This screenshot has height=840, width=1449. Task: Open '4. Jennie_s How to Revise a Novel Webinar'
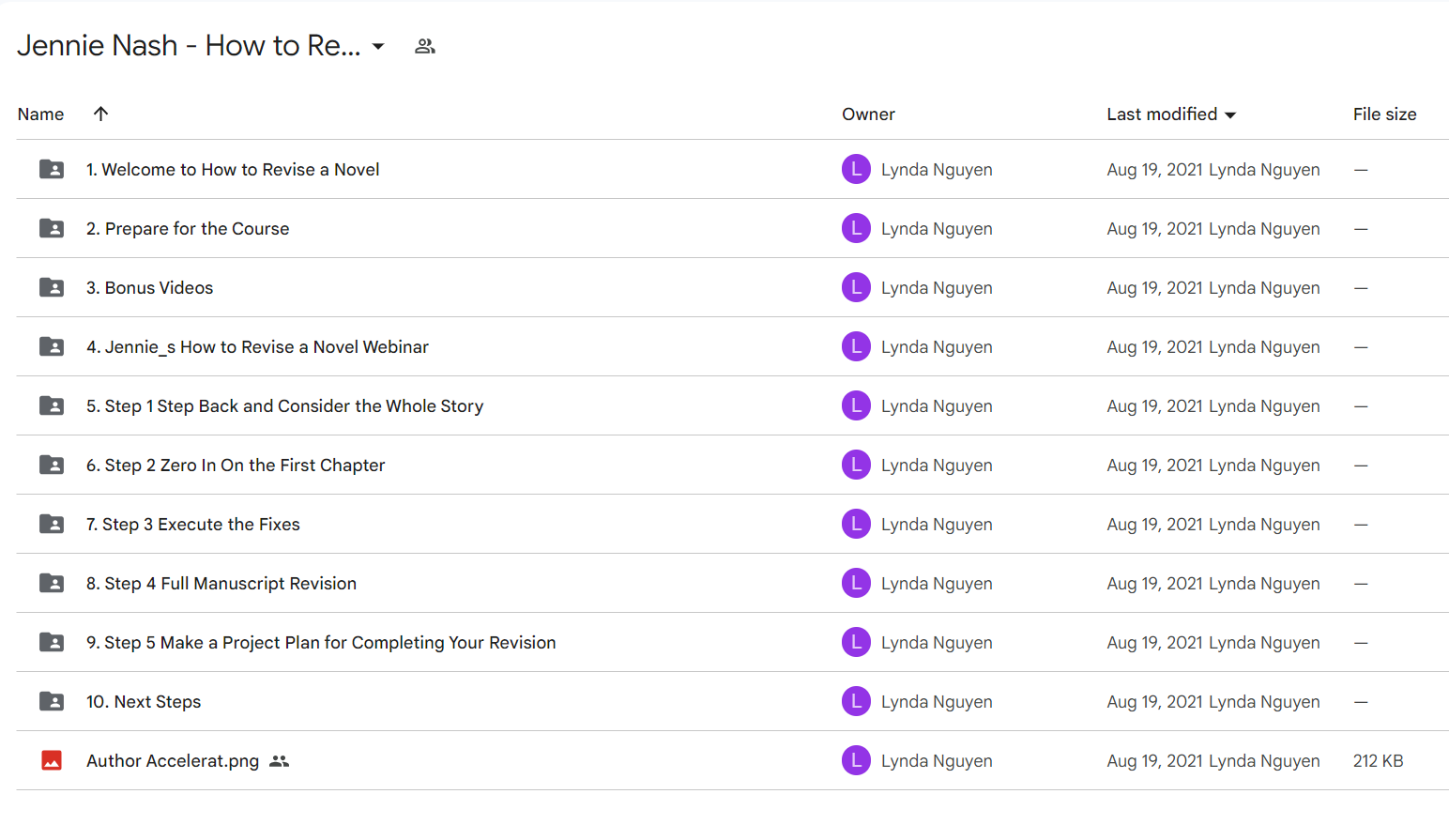pos(257,347)
